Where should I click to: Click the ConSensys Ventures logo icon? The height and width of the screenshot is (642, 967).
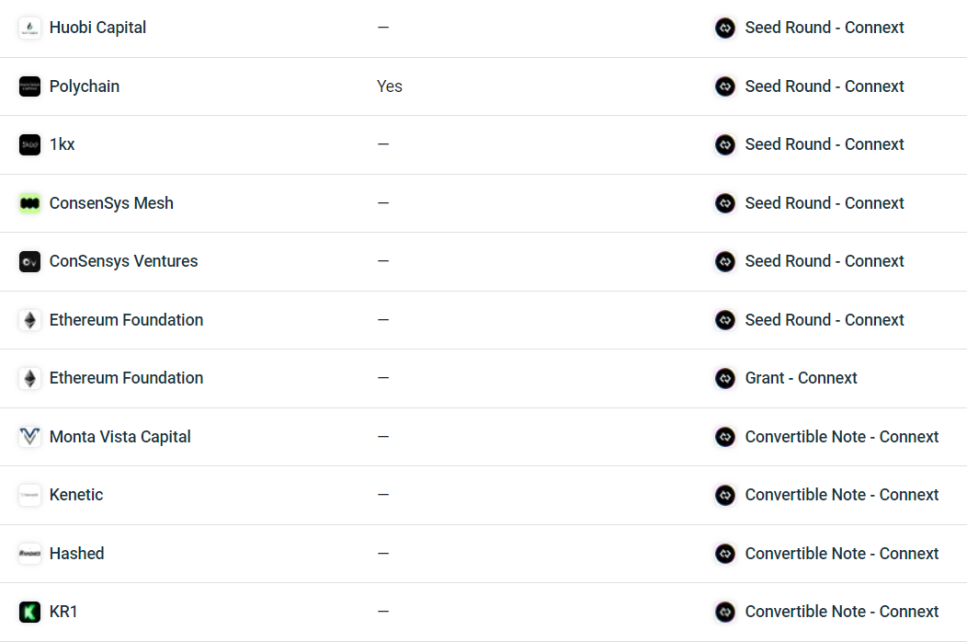tap(30, 261)
